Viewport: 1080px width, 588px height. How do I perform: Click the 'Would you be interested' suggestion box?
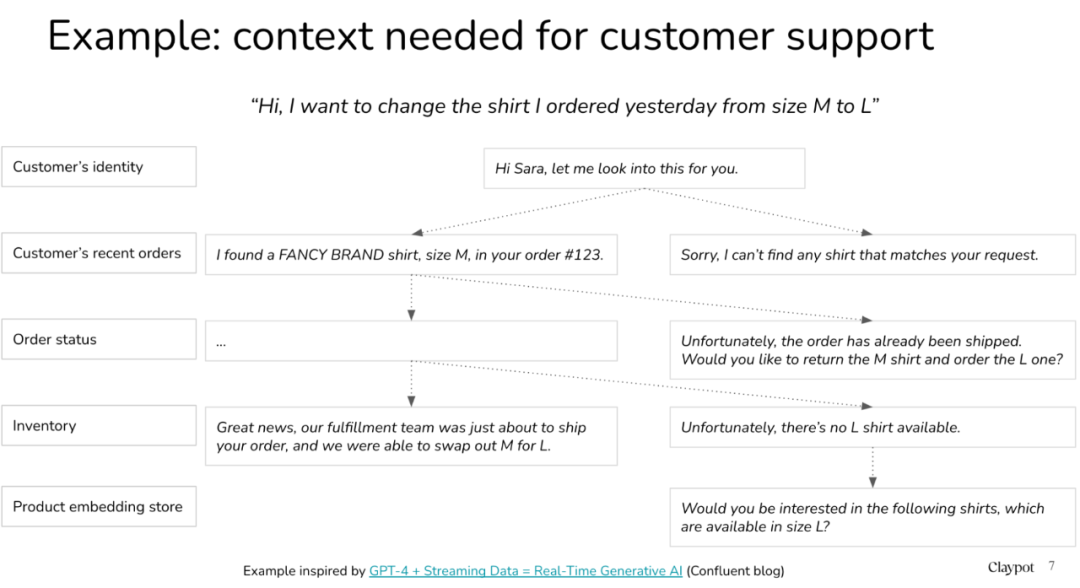point(873,517)
